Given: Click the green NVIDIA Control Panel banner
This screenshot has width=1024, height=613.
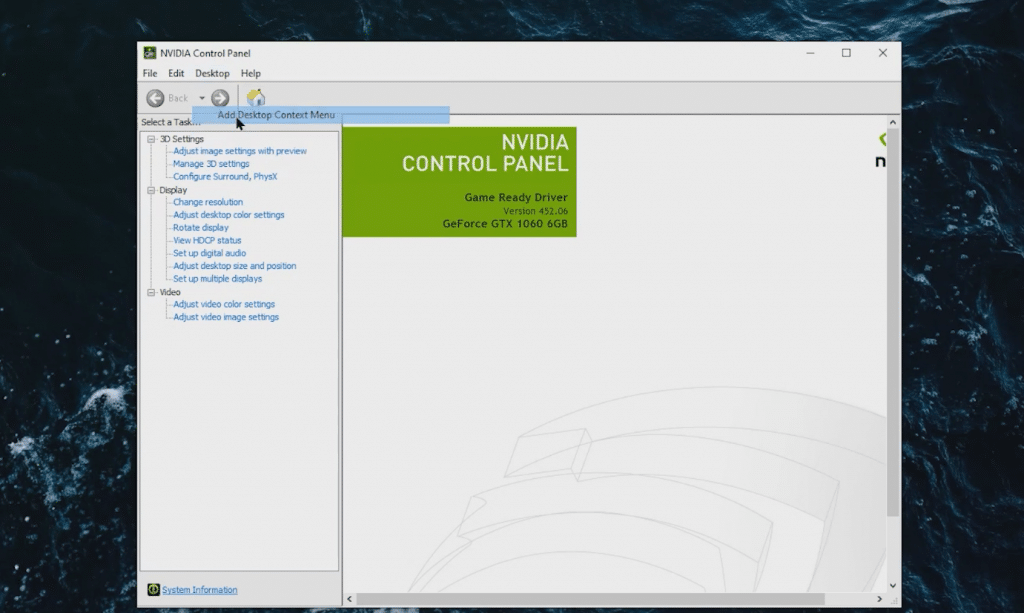Looking at the screenshot, I should click(461, 180).
